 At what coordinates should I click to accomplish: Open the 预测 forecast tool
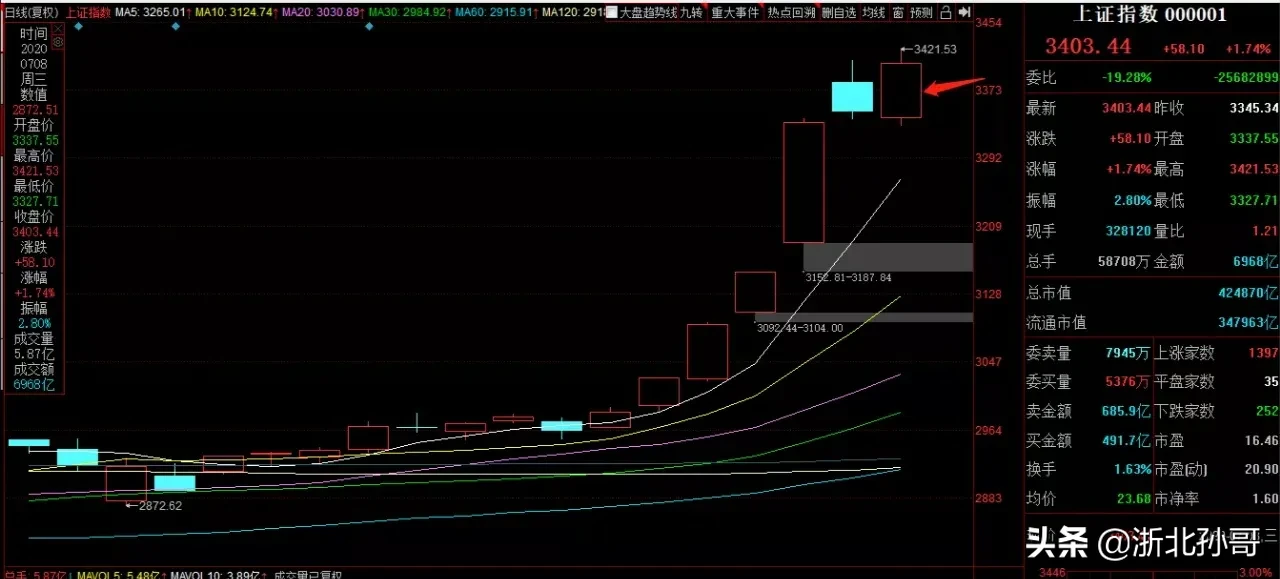click(921, 13)
